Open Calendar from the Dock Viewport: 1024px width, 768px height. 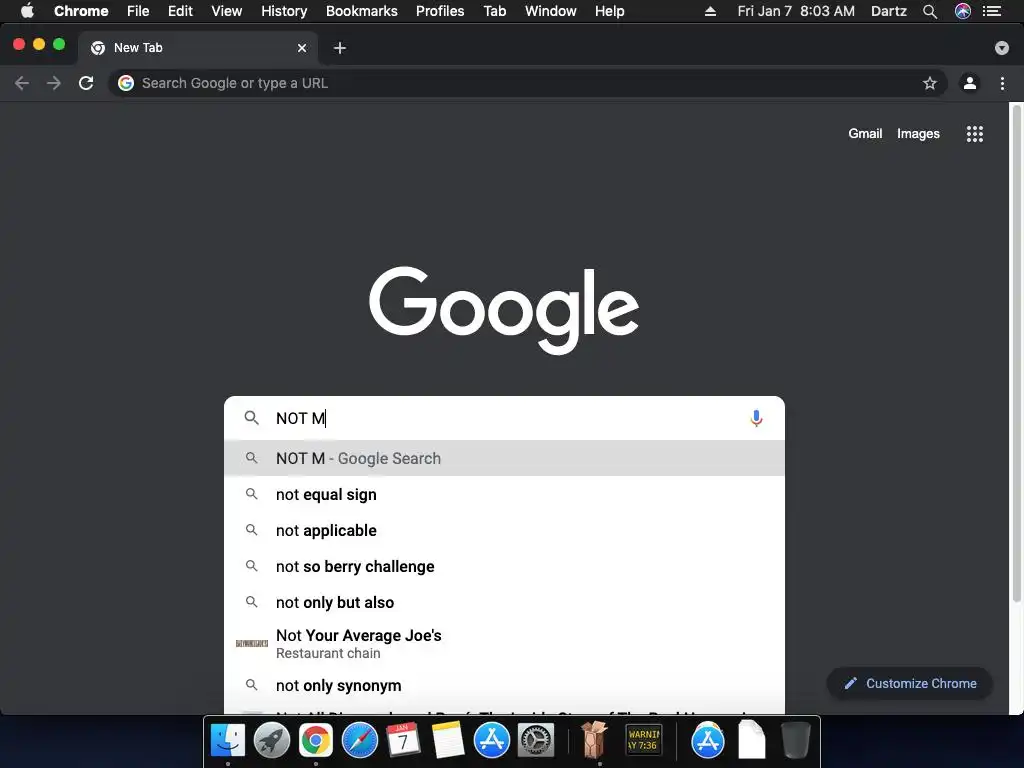(x=403, y=741)
